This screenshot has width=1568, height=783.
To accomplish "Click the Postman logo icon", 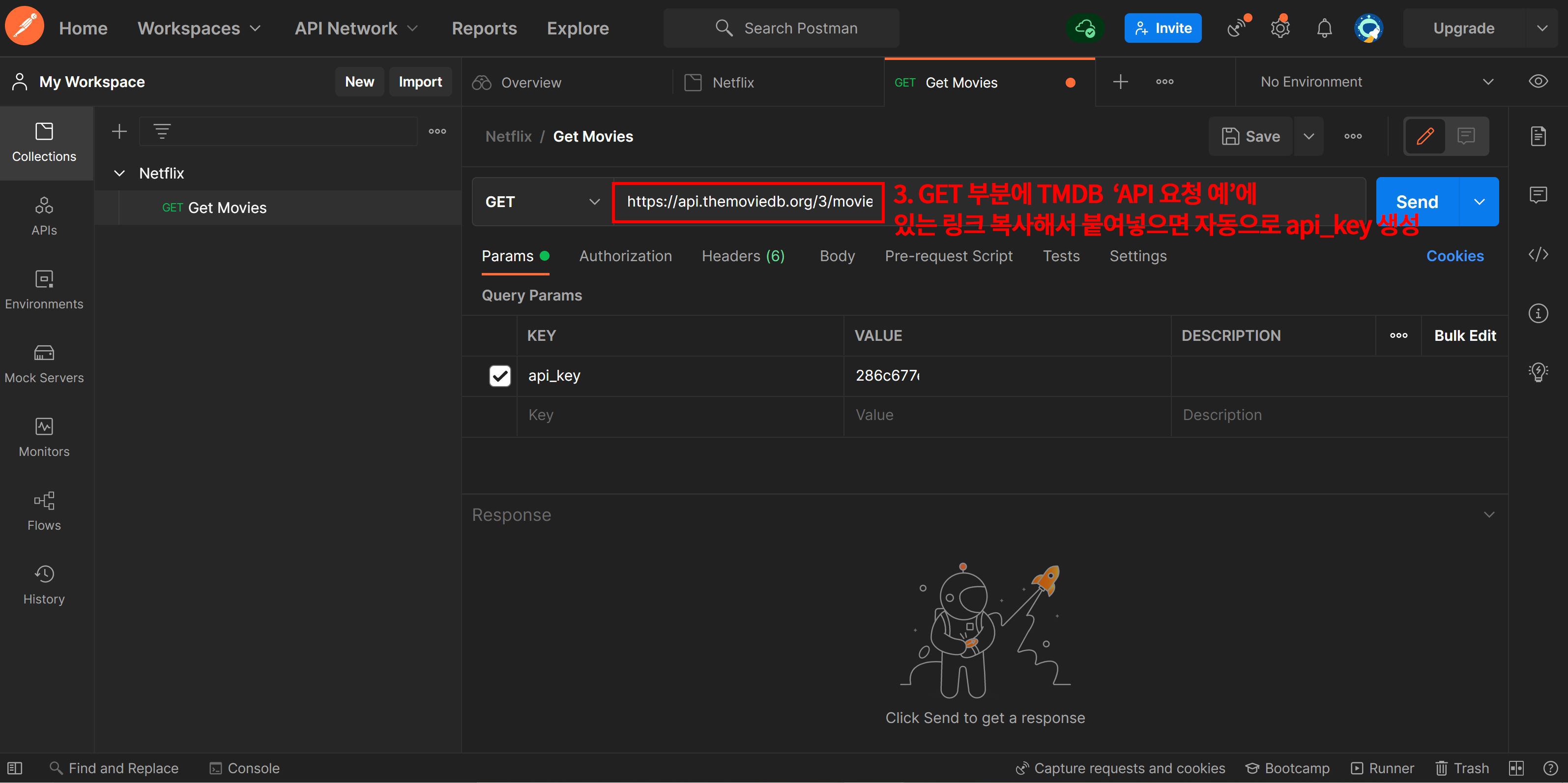I will click(25, 27).
